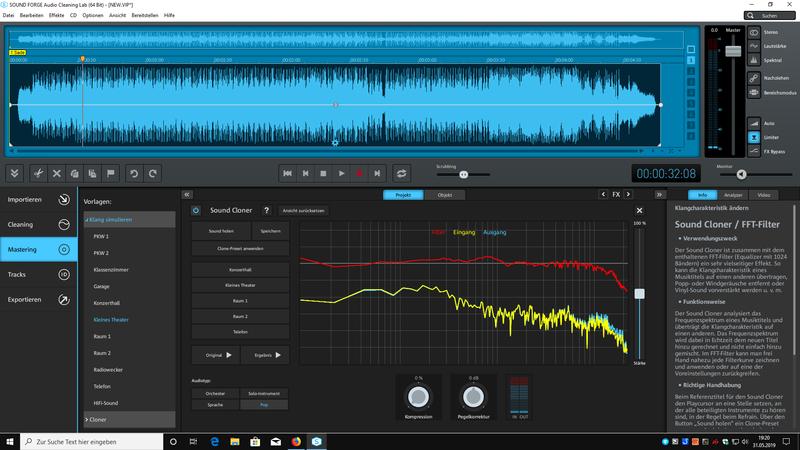Open the Datei menu
This screenshot has width=800, height=450.
pyautogui.click(x=8, y=15)
